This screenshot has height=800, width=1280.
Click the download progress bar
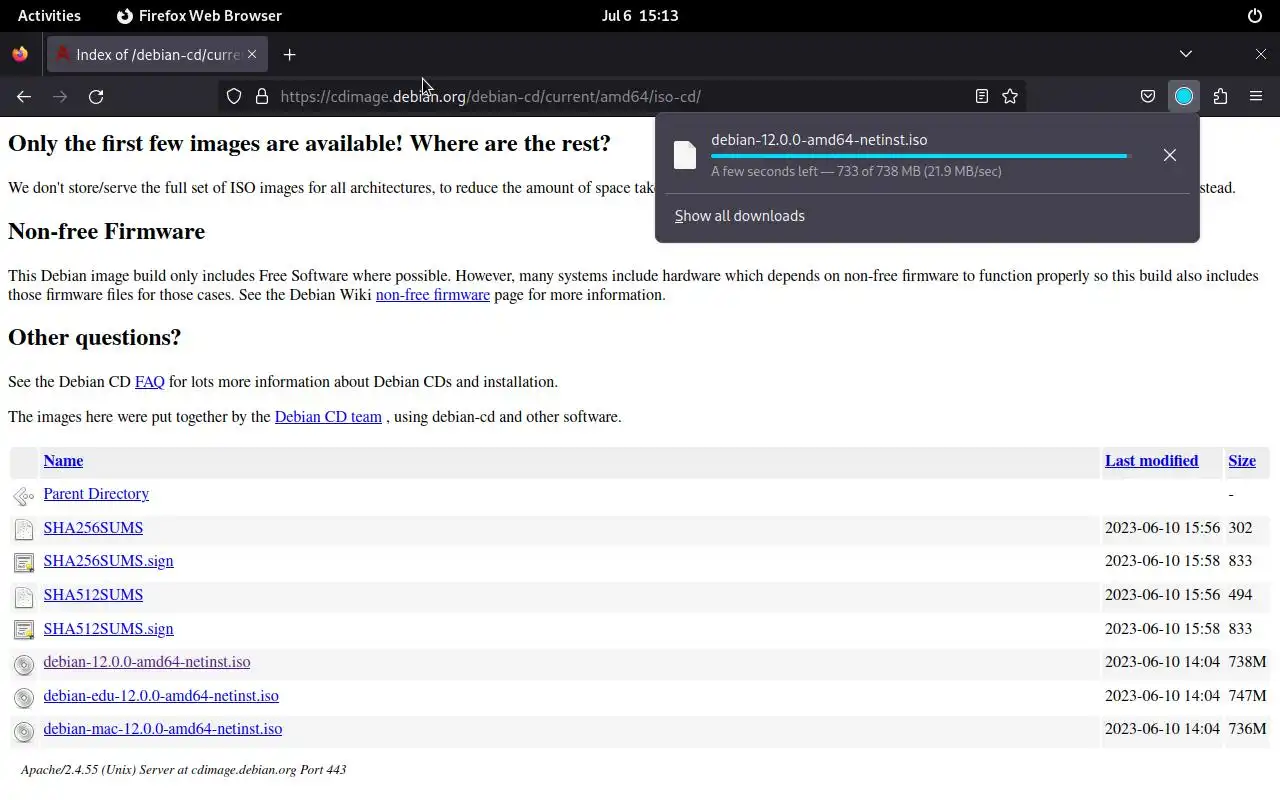tap(920, 156)
